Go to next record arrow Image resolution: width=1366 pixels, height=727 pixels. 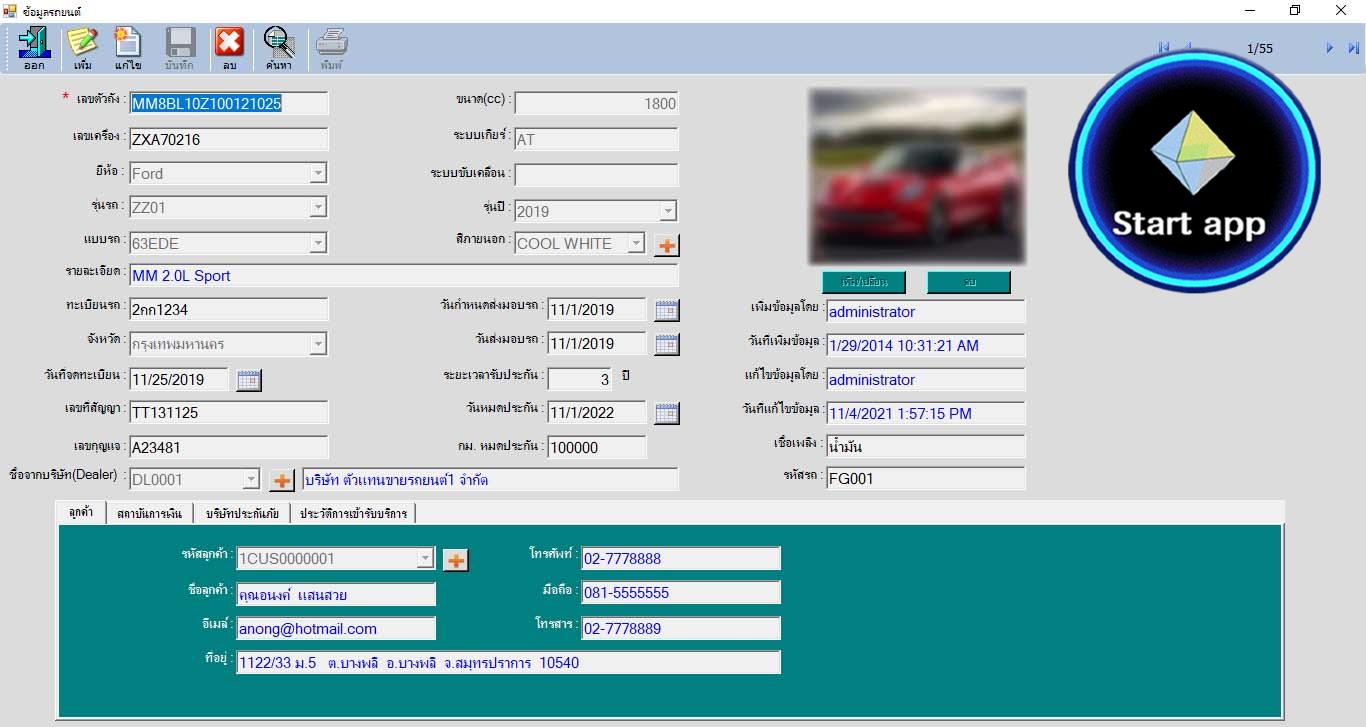pos(1329,48)
